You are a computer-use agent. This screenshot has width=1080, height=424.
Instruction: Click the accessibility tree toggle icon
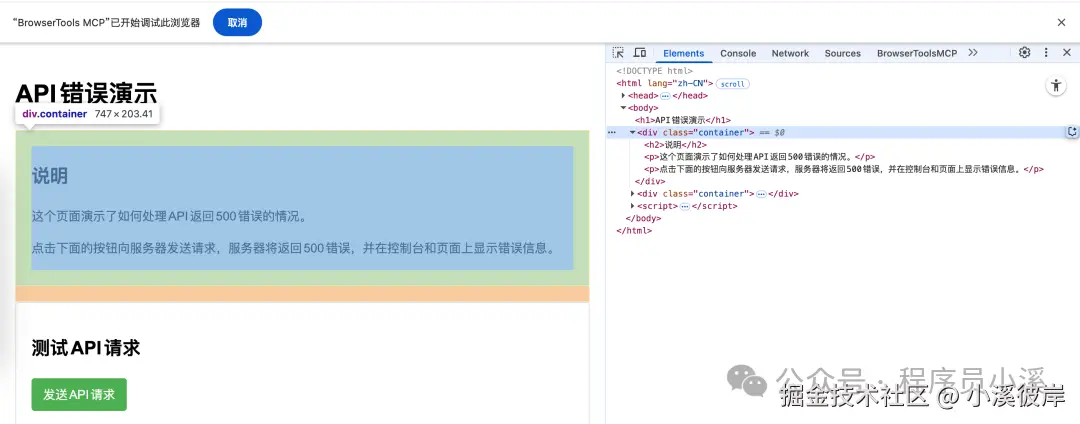[x=1056, y=85]
